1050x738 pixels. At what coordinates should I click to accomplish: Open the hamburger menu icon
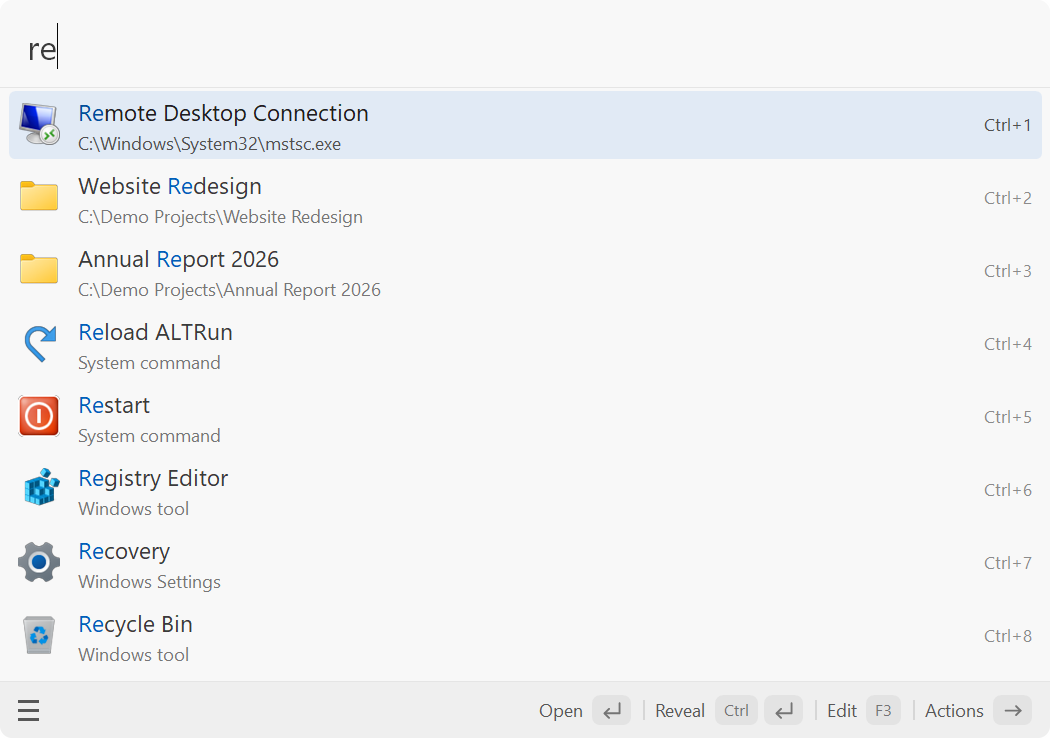click(x=28, y=710)
